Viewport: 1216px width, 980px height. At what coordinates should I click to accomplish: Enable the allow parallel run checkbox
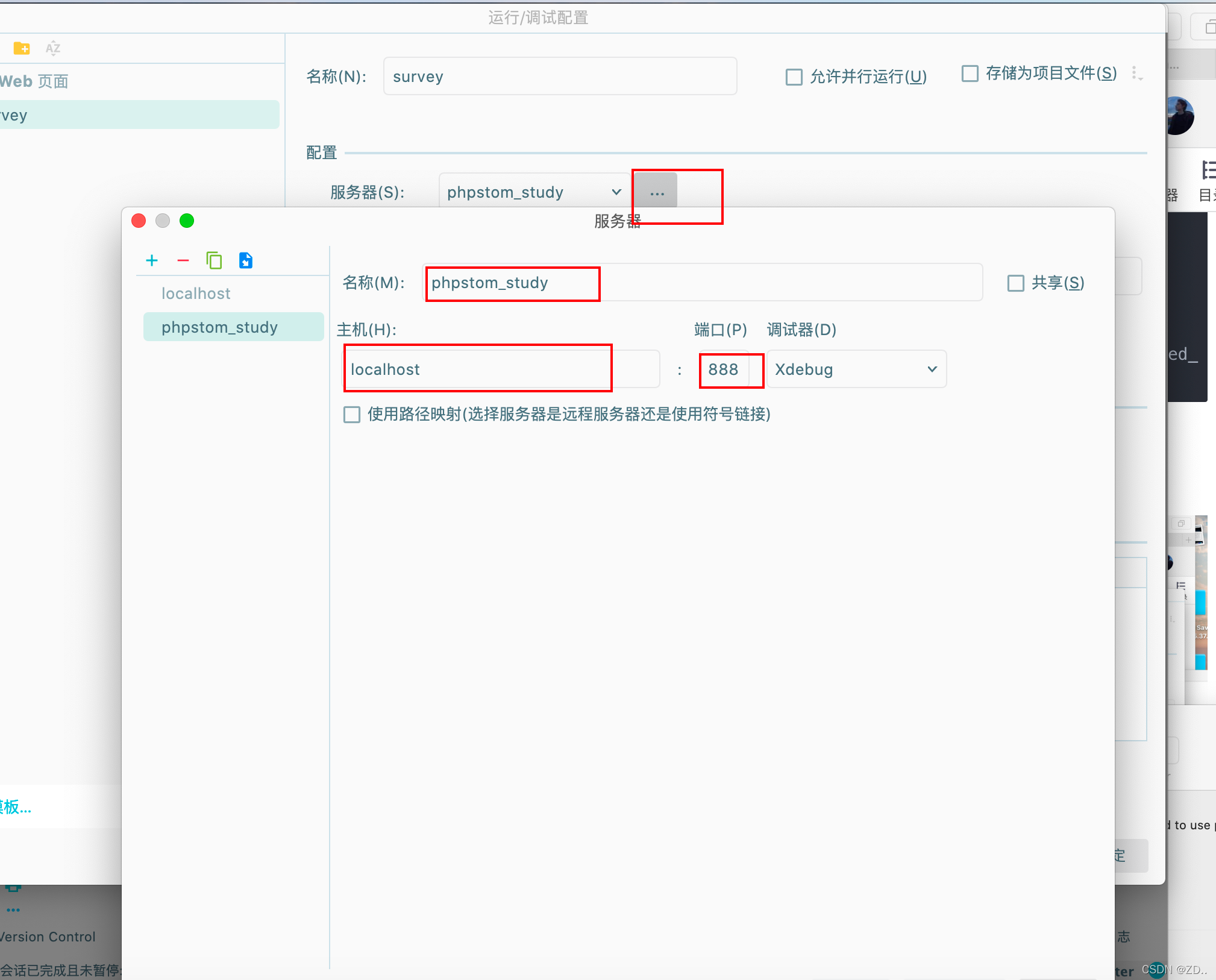pos(794,77)
